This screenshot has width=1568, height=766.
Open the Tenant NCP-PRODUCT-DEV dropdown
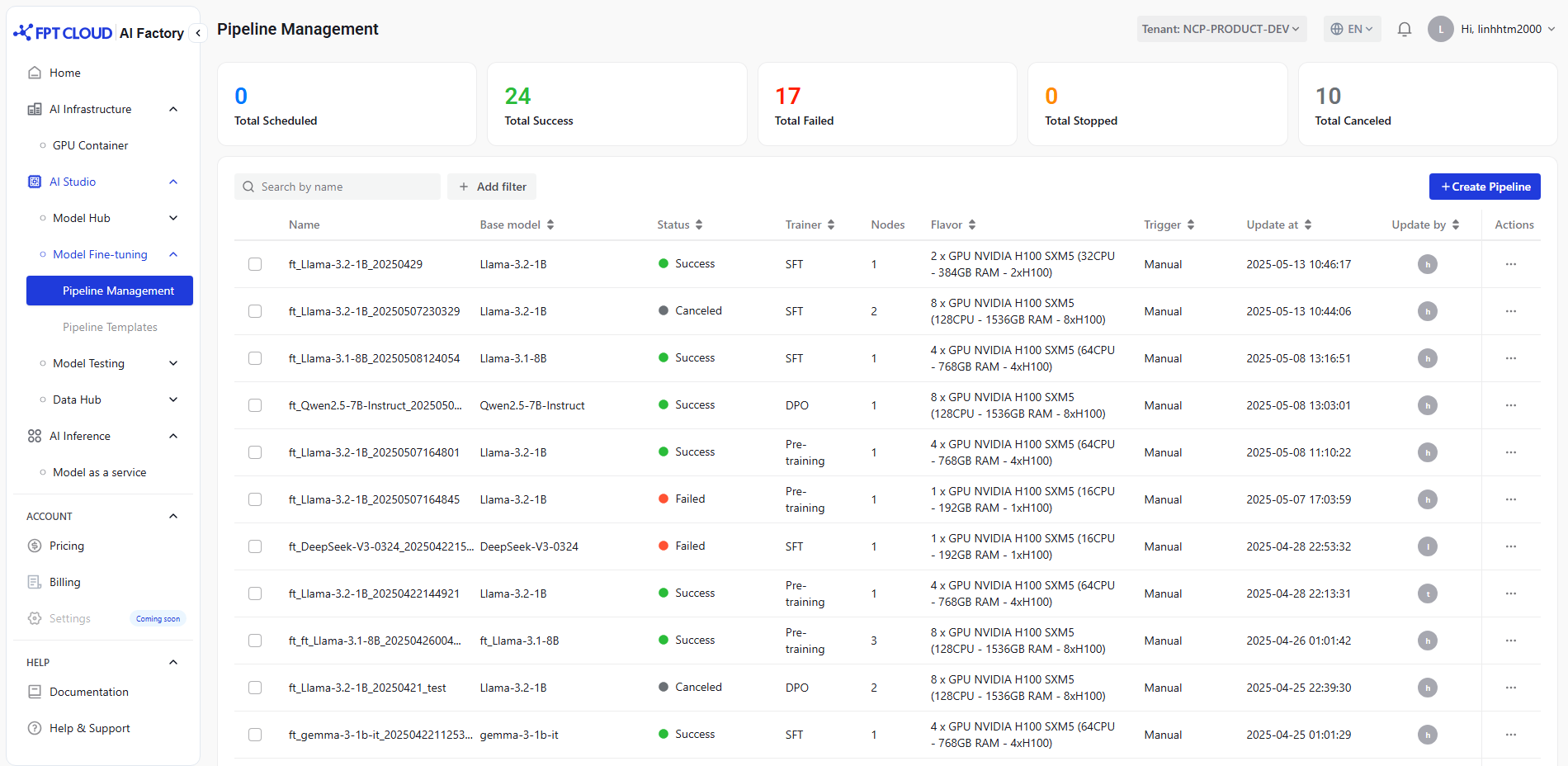[x=1221, y=29]
